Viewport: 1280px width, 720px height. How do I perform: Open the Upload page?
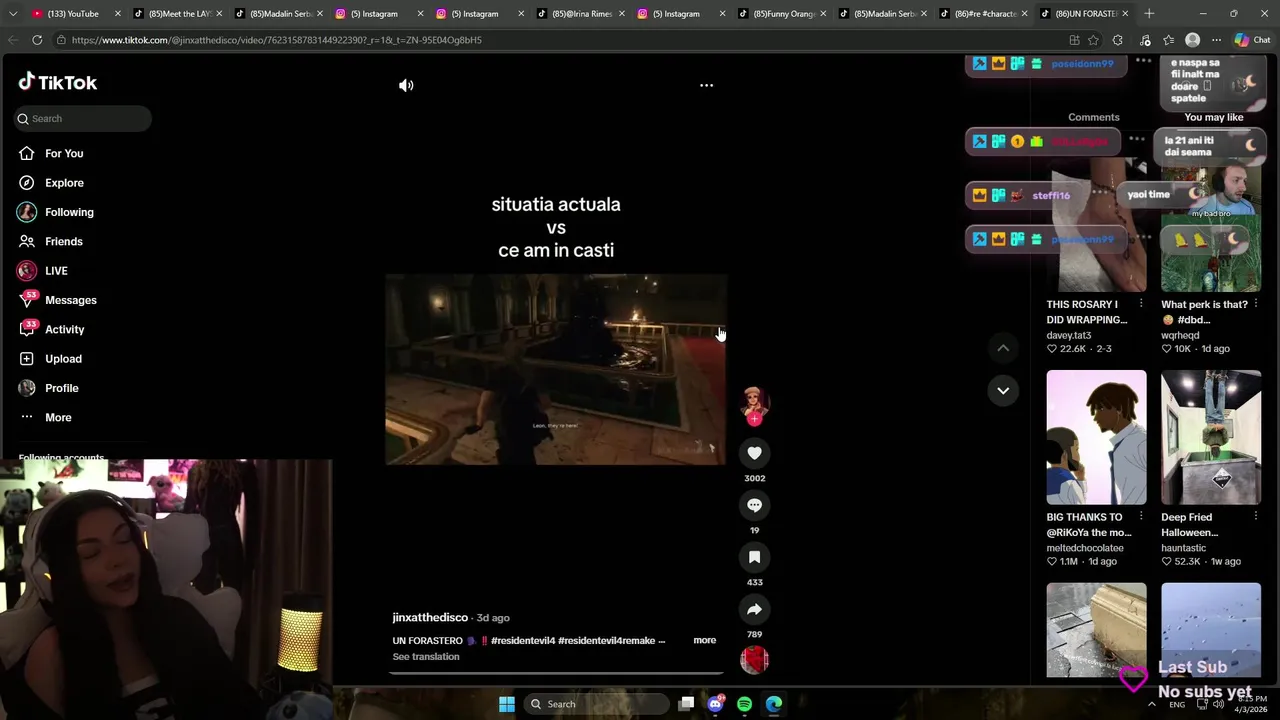pyautogui.click(x=63, y=359)
